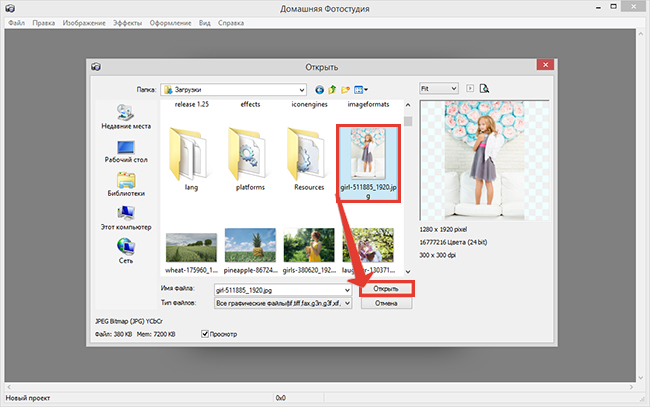Click the Открыть button

pyautogui.click(x=386, y=288)
